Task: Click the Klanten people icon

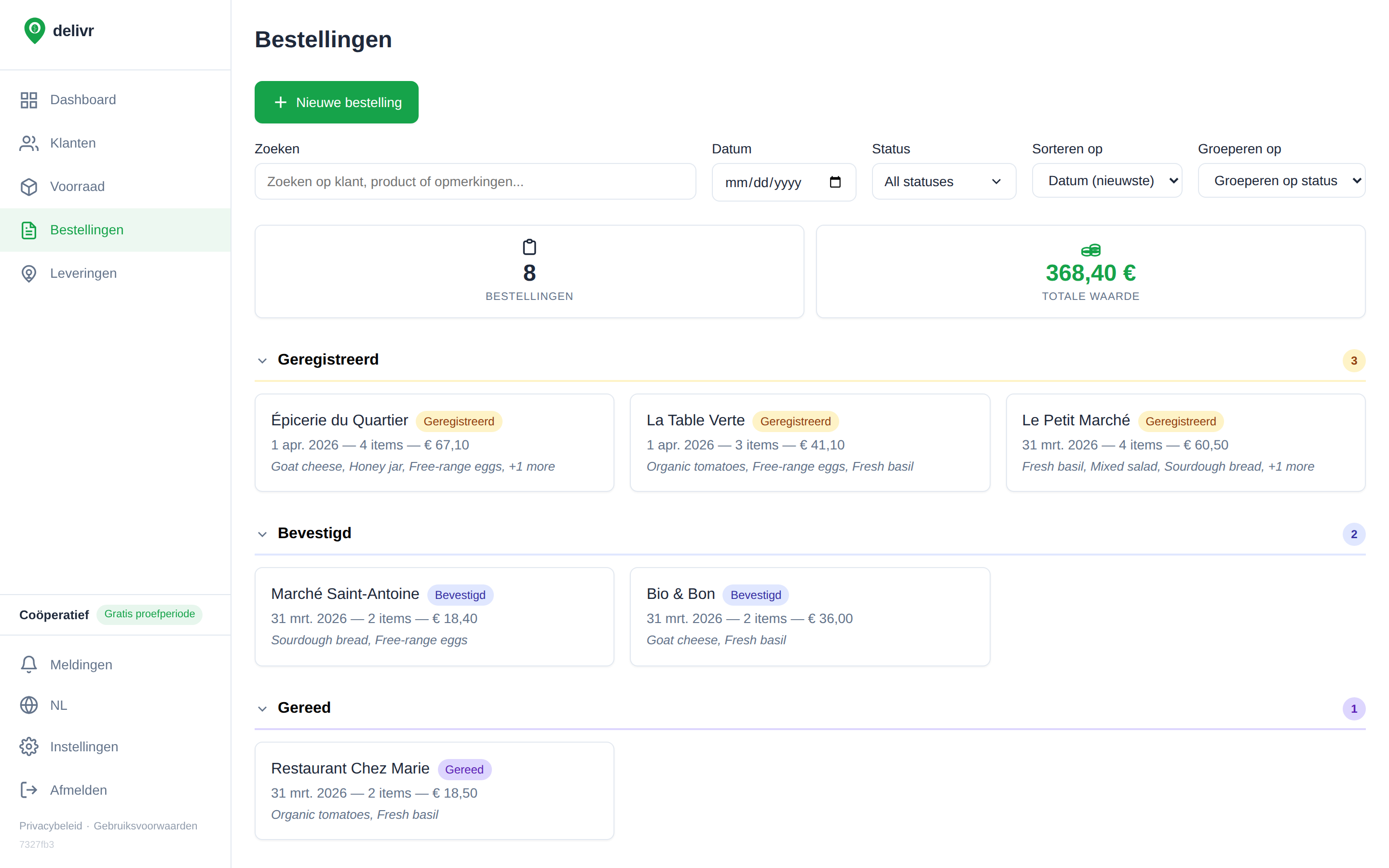Action: tap(29, 144)
